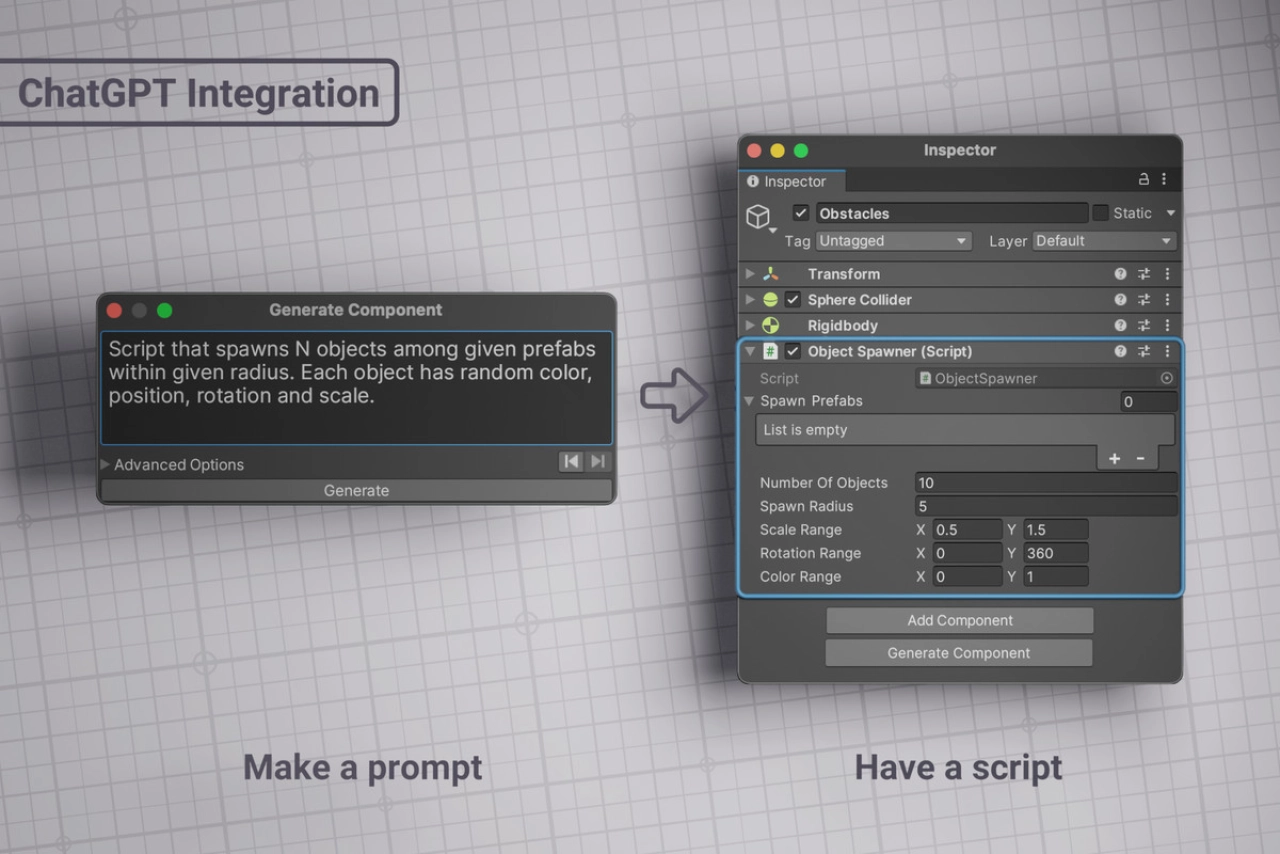Open presets for Transform component

click(x=1144, y=274)
